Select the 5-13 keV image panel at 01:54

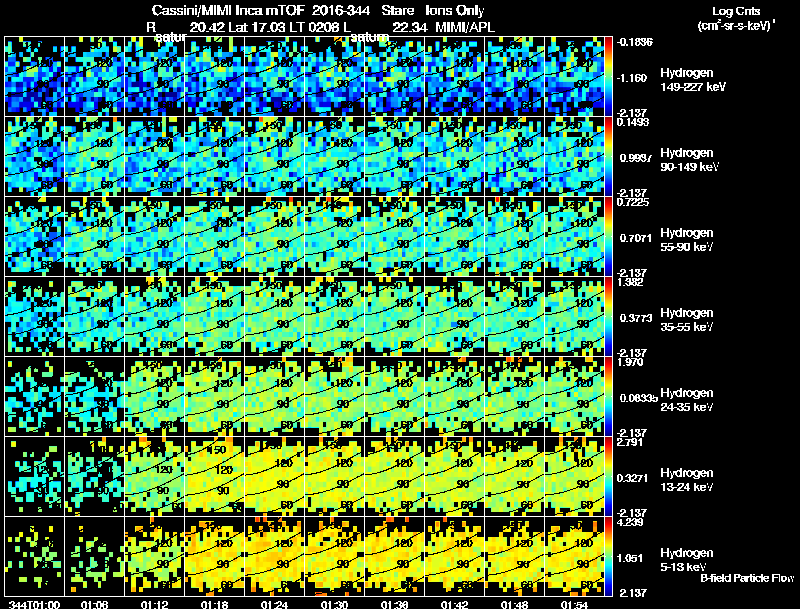[x=575, y=556]
